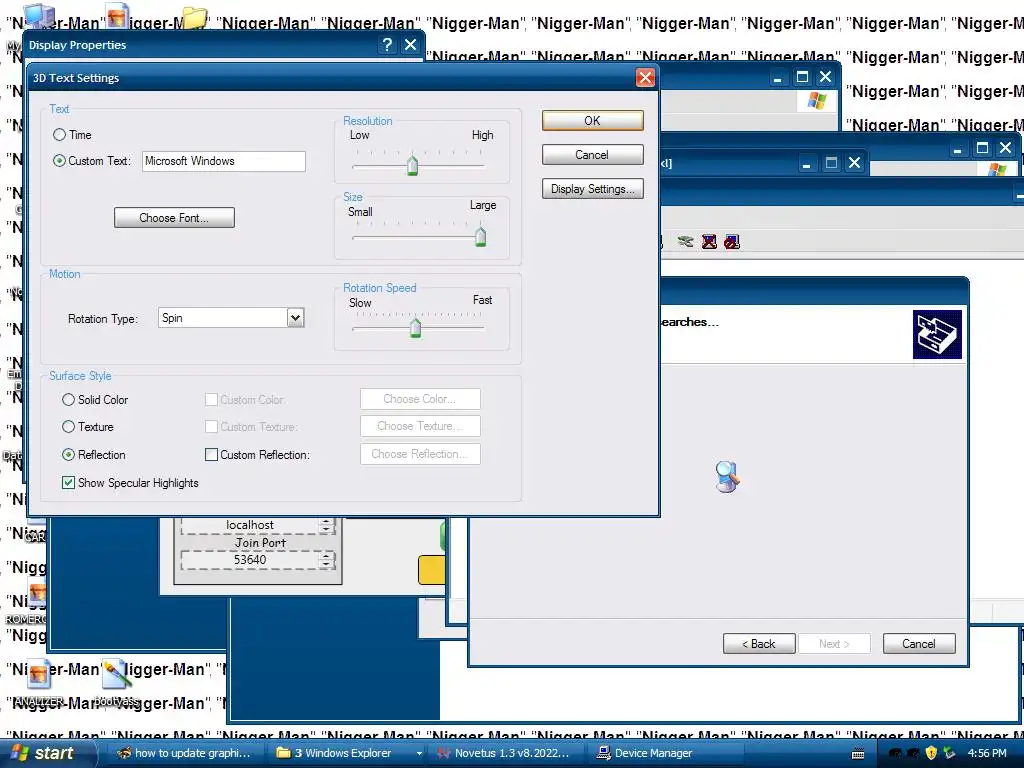Minimize the topmost background window
Image resolution: width=1024 pixels, height=768 pixels.
point(777,78)
